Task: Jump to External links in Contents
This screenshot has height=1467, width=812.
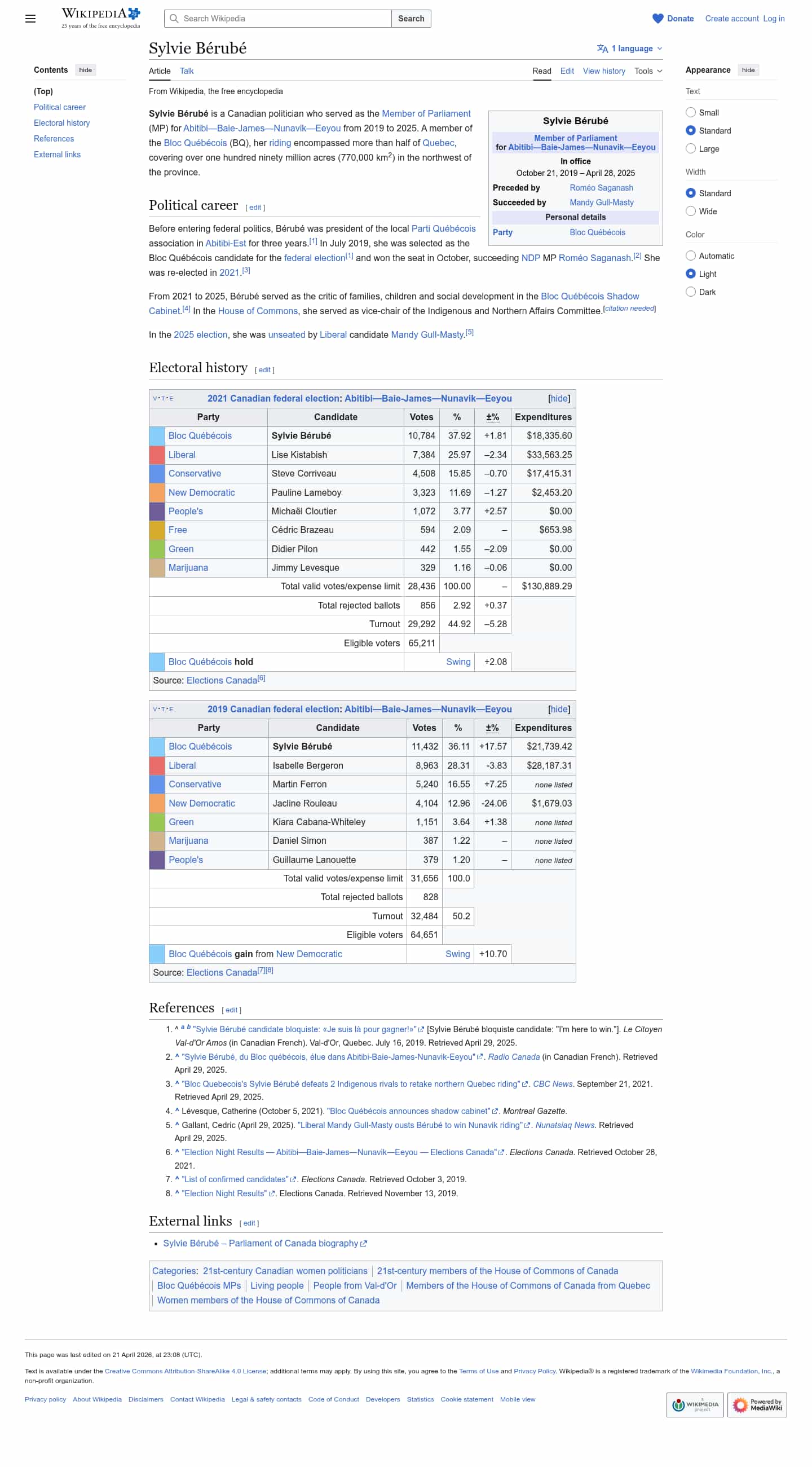Action: 57,155
